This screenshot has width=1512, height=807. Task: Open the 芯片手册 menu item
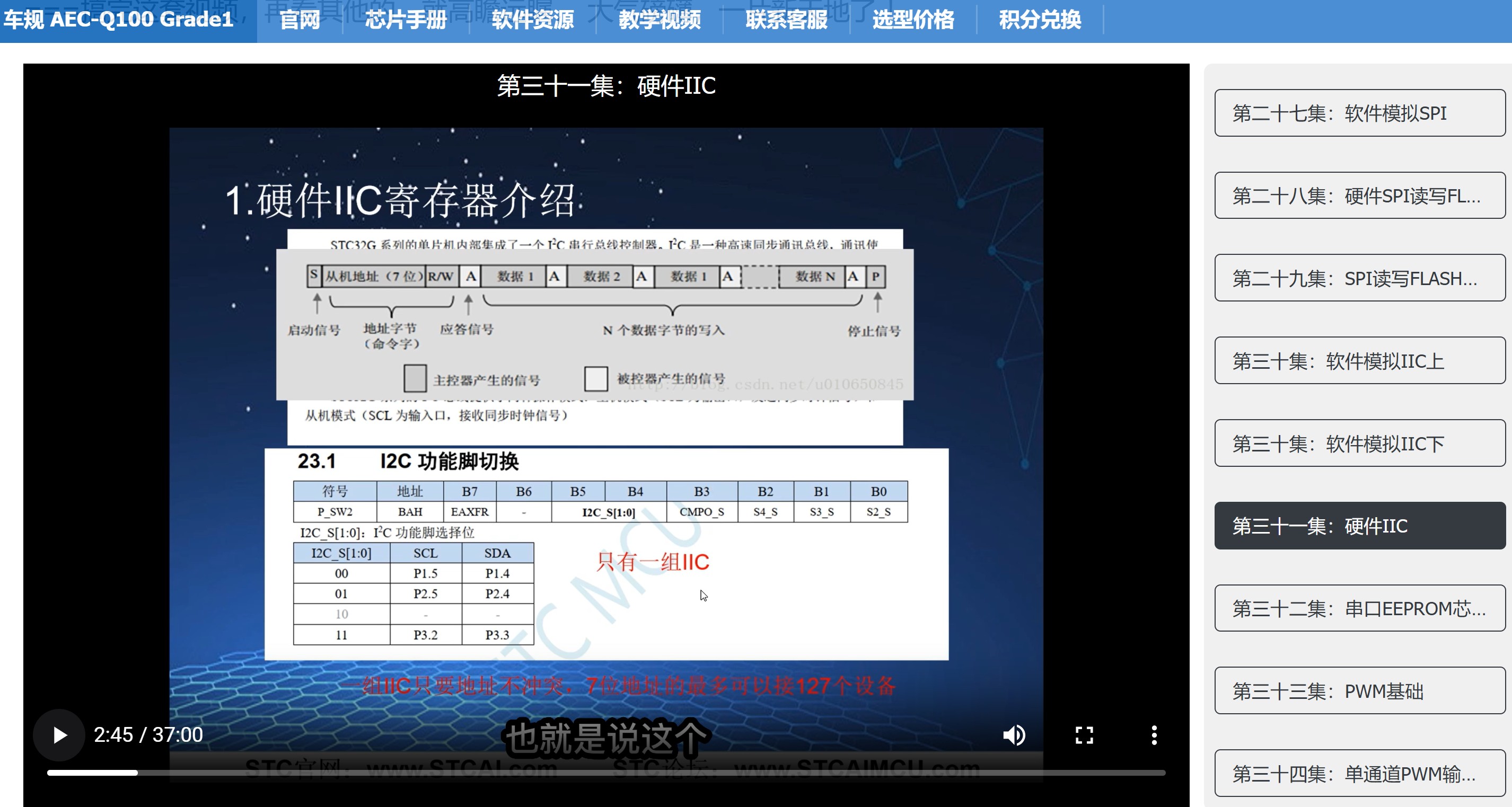[x=406, y=20]
